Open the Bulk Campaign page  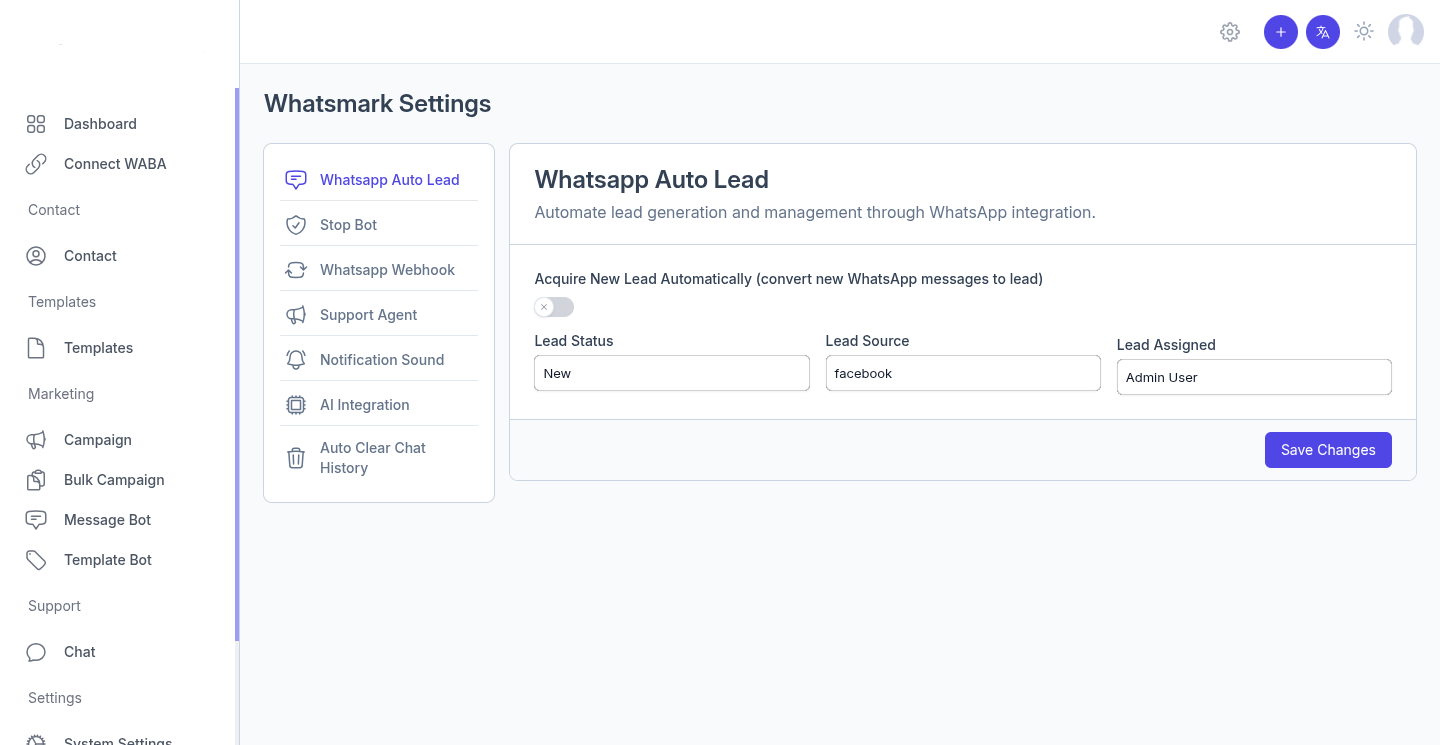pos(114,480)
